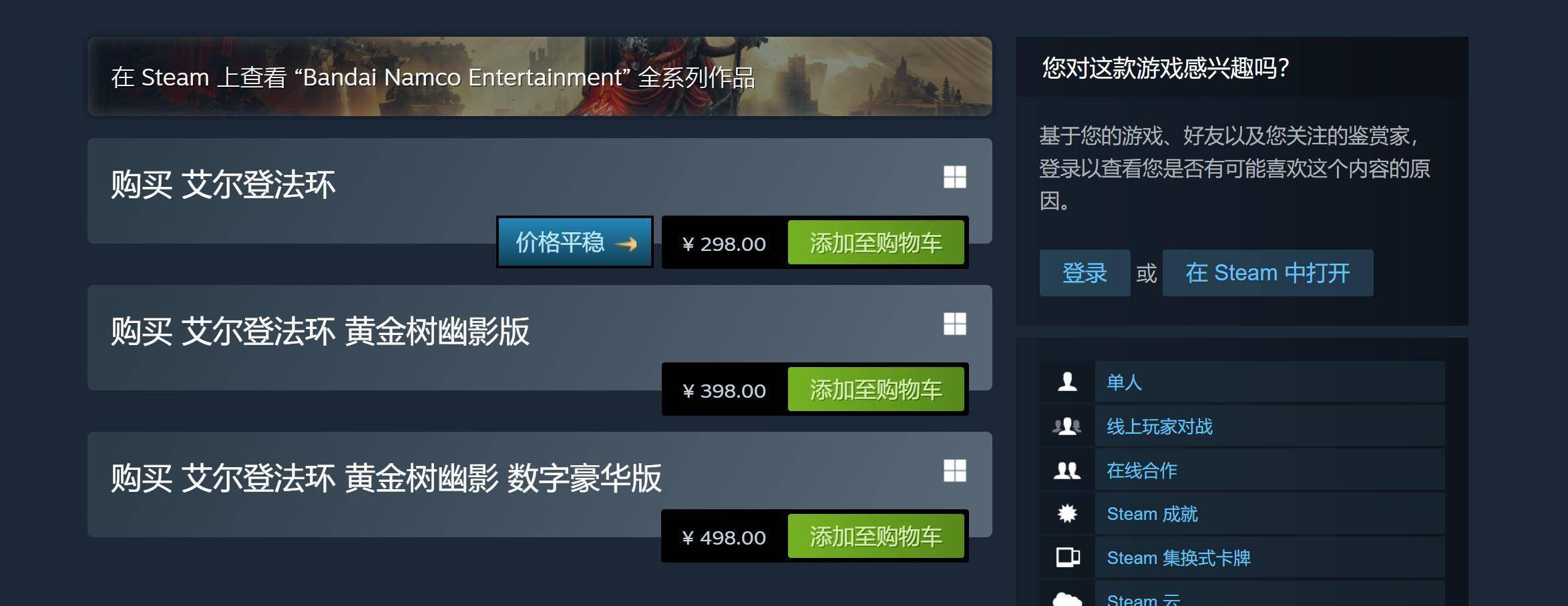The image size is (1568, 606).
Task: Add ¥298.00 艾尔登法环 to cart
Action: point(875,243)
